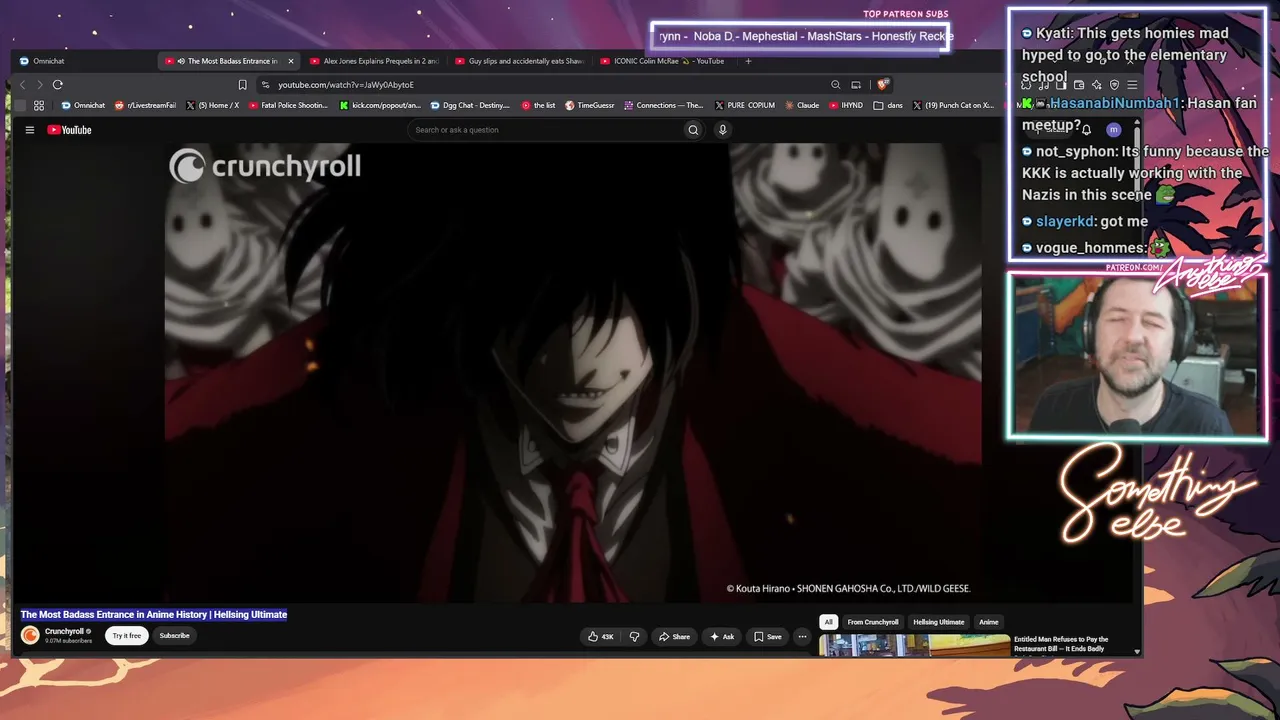Open the Dgg Chat - Destiny bookmark
Image resolution: width=1280 pixels, height=720 pixels.
pyautogui.click(x=470, y=105)
